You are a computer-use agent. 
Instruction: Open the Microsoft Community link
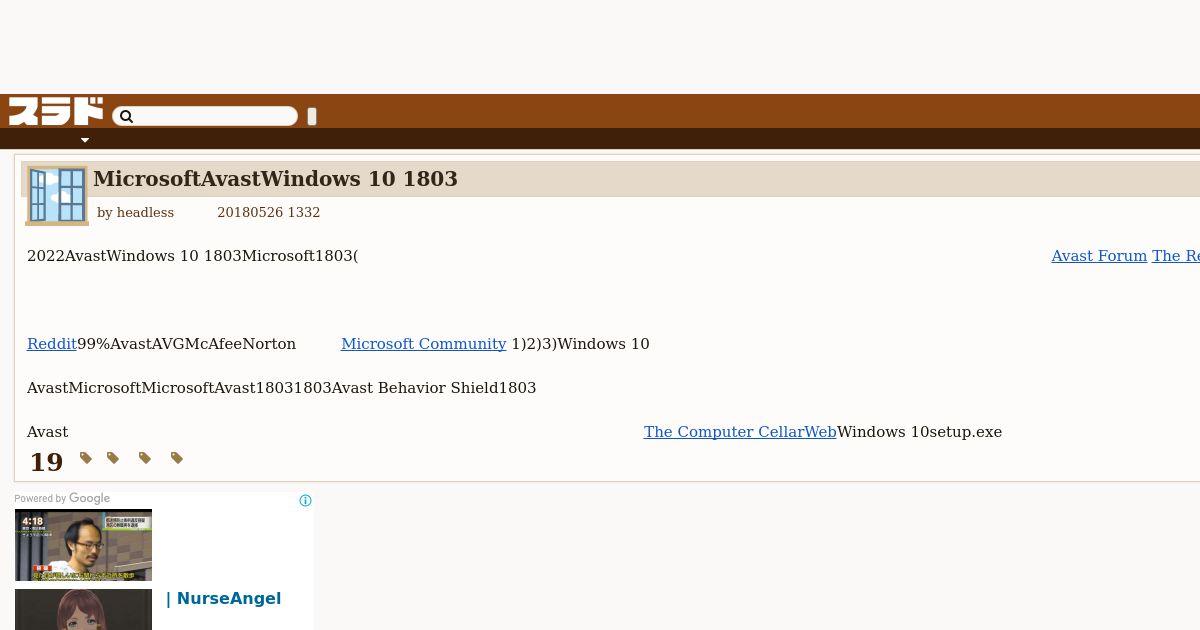point(424,344)
